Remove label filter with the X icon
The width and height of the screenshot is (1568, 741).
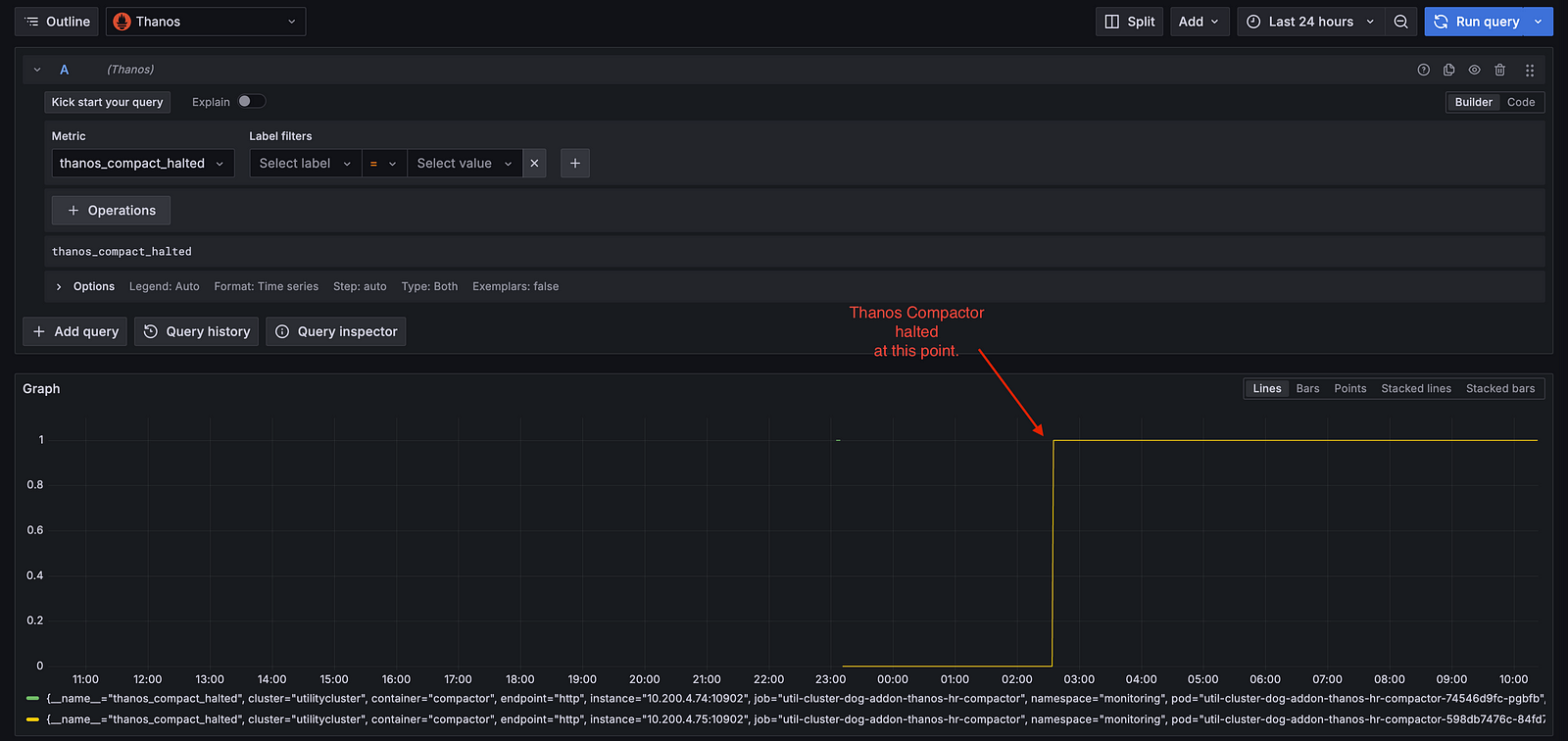(x=534, y=164)
